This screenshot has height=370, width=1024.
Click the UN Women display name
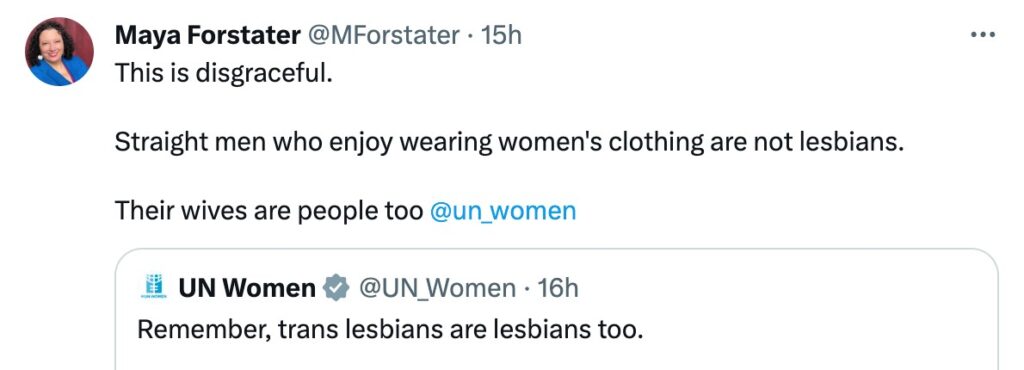coord(247,288)
